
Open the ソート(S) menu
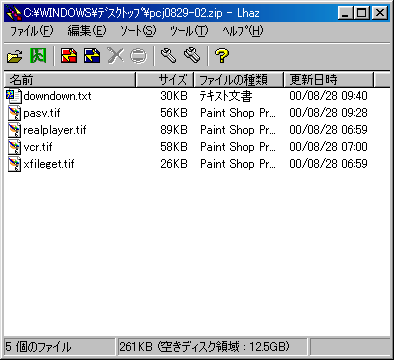coord(138,31)
